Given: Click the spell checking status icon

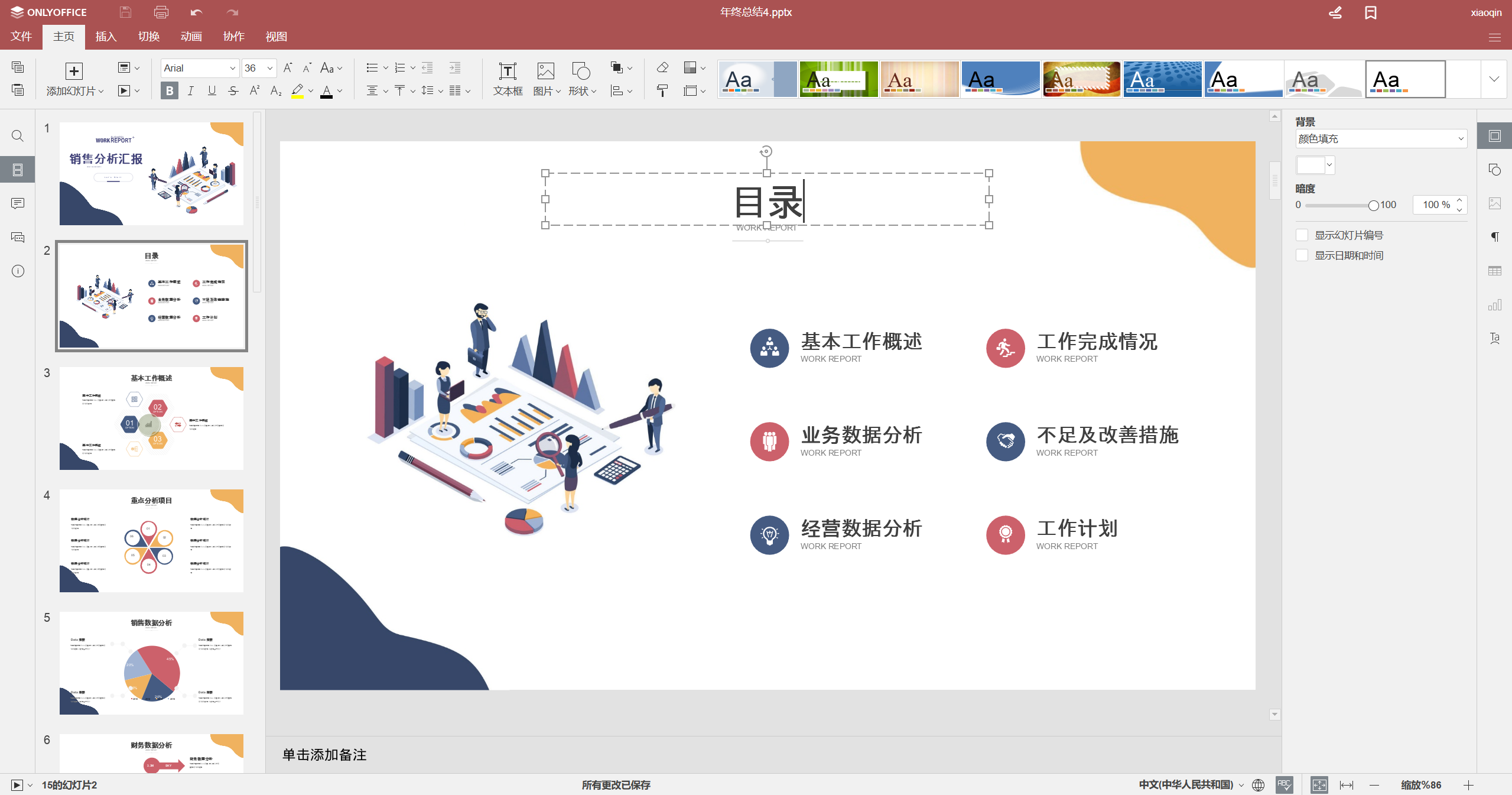Looking at the screenshot, I should [x=1284, y=784].
